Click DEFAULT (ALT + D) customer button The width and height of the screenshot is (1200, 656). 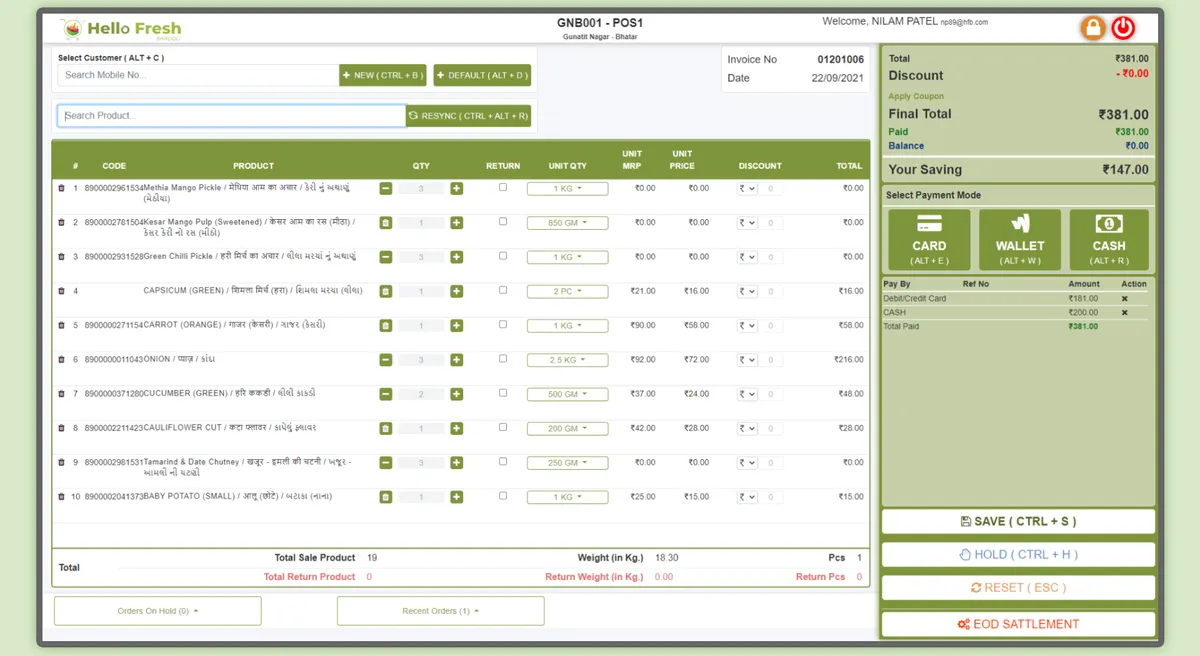482,75
